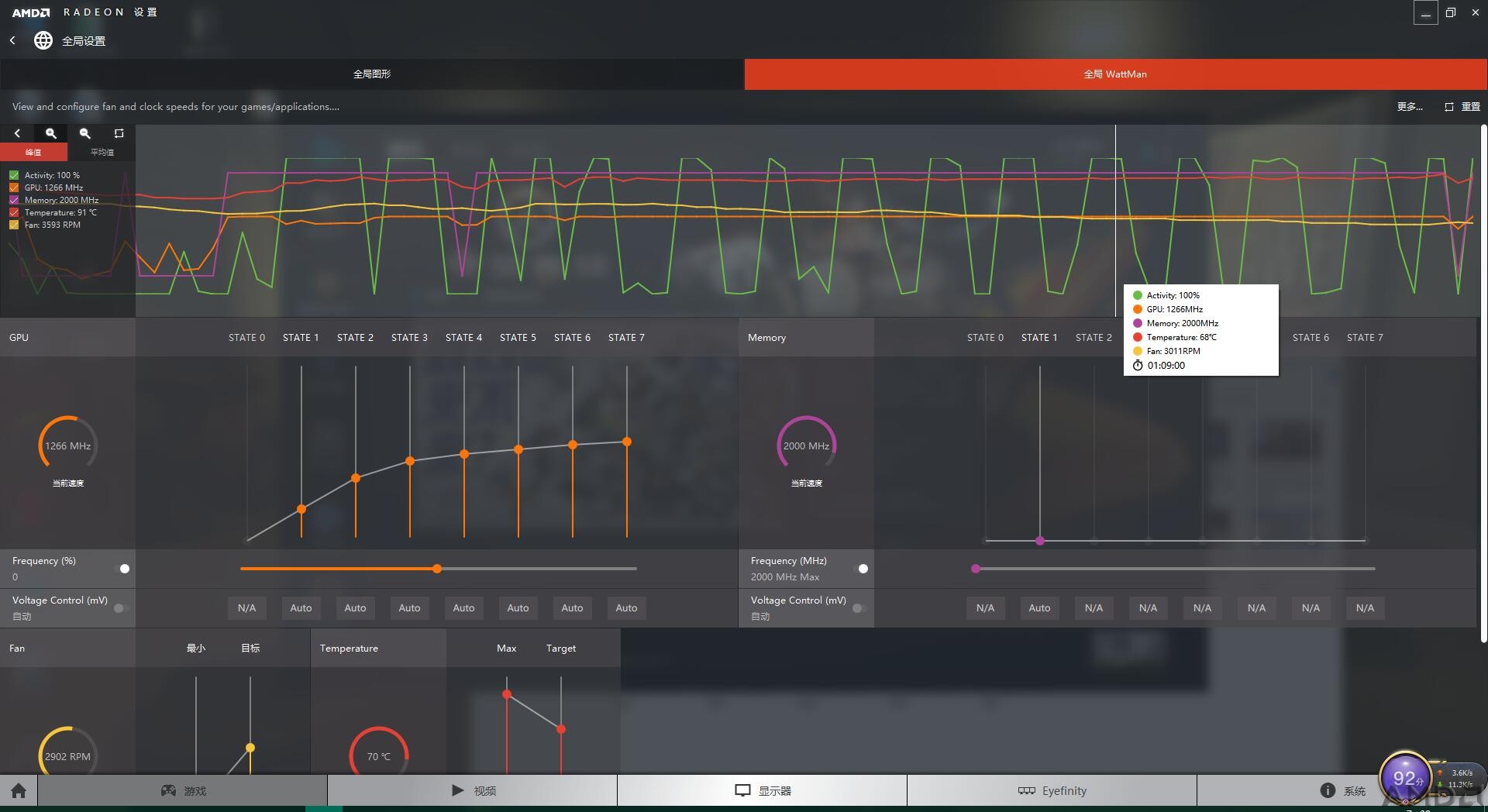The width and height of the screenshot is (1488, 812).
Task: Toggle the Memory Frequency (MHz) switch
Action: (861, 569)
